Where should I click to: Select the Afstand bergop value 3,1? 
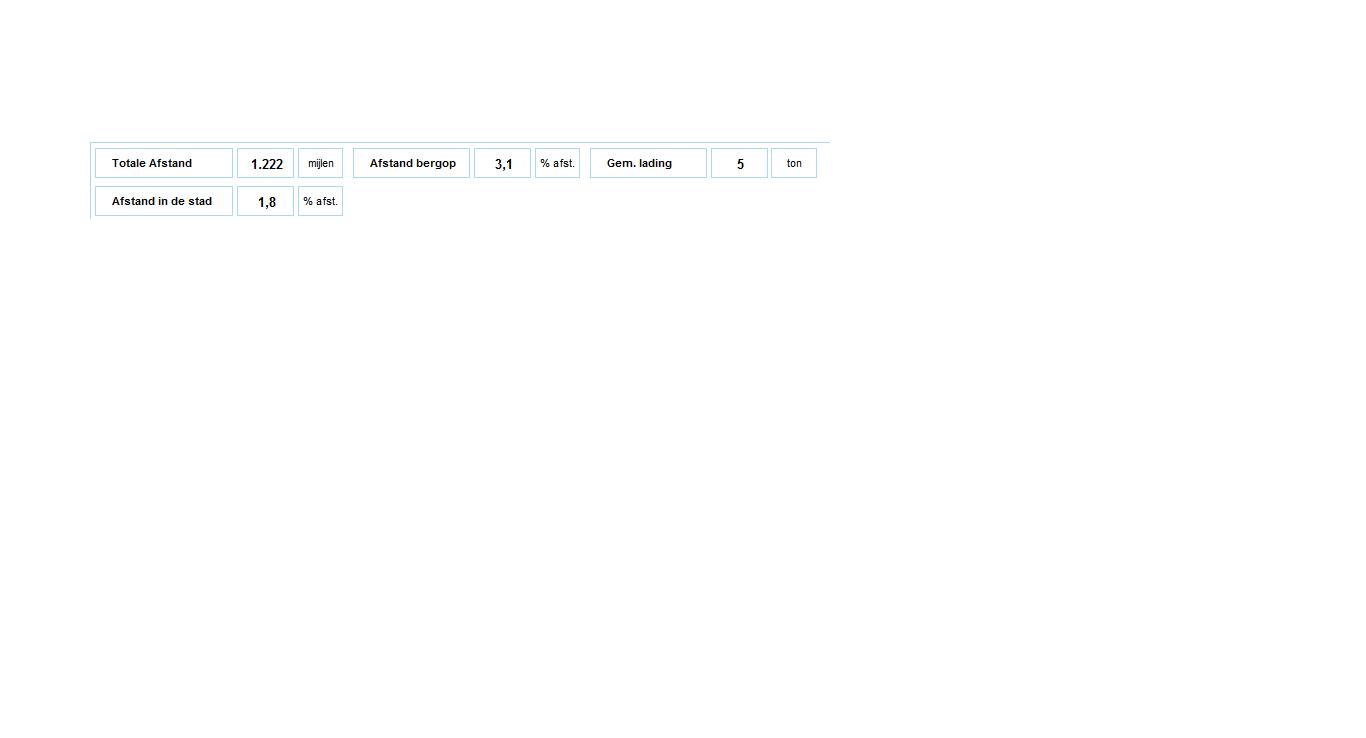(502, 163)
